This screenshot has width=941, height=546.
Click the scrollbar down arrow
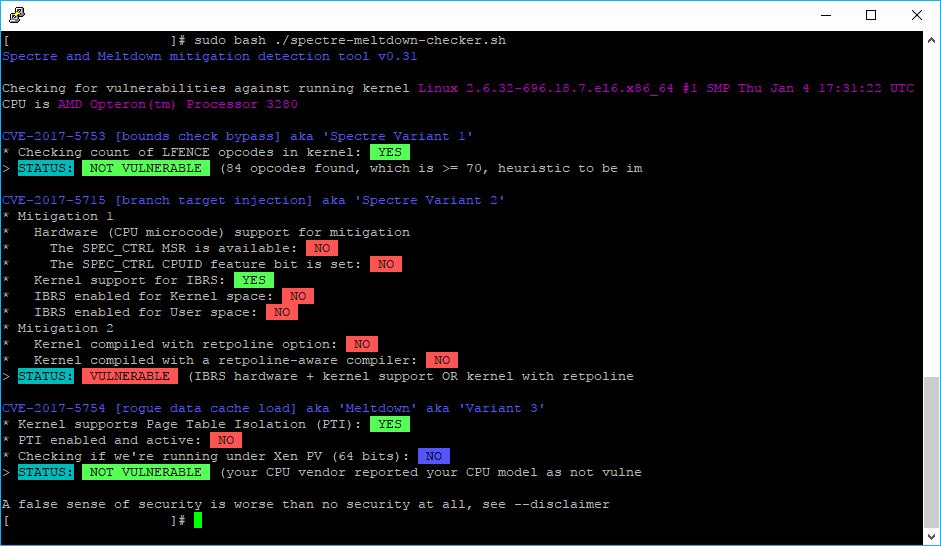(931, 536)
